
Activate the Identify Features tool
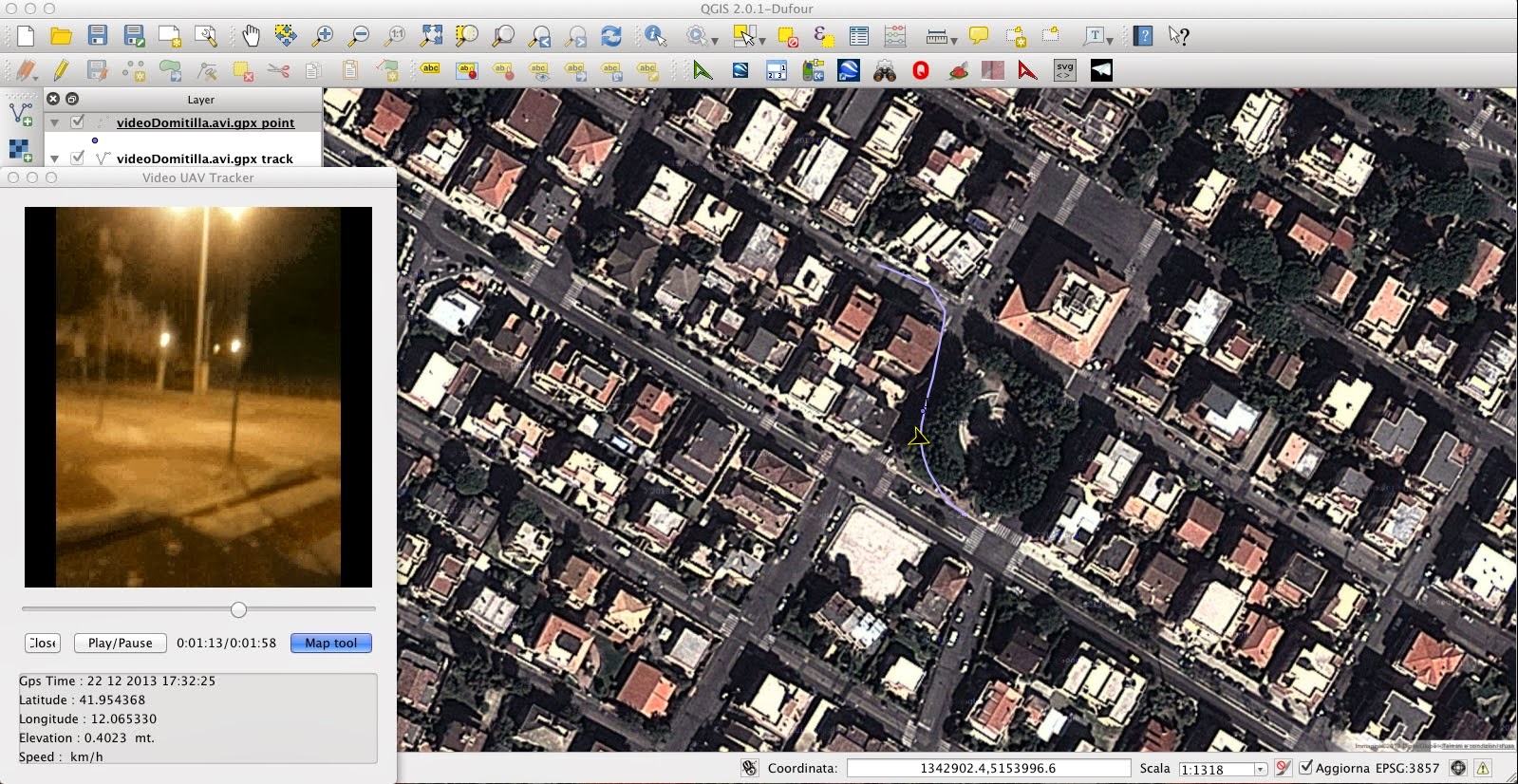tap(655, 36)
